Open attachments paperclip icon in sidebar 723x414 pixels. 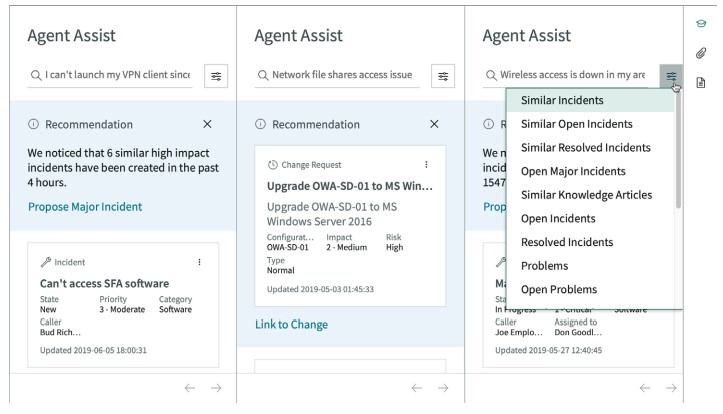701,52
